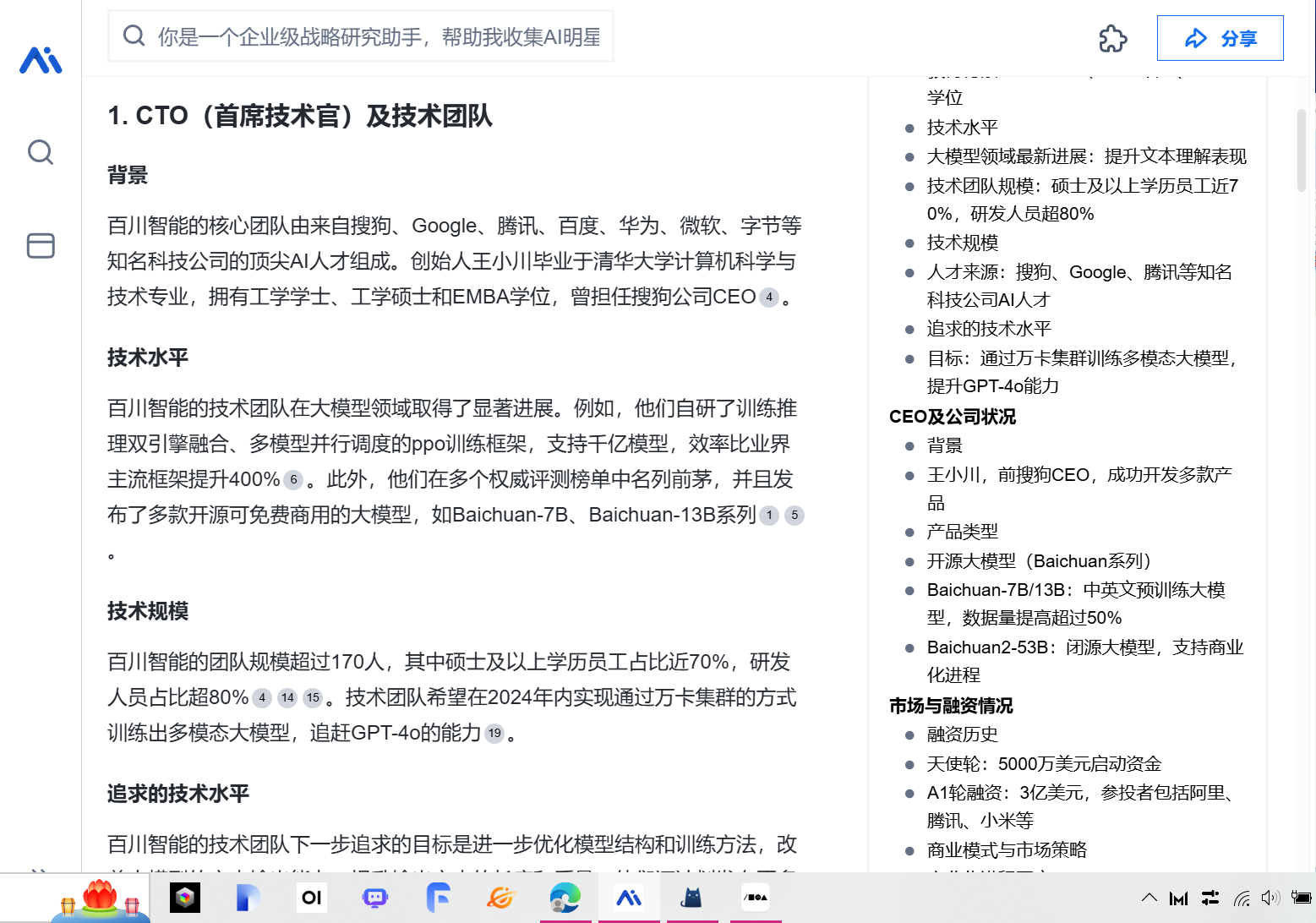Click the 分享 share button
Viewport: 1316px width, 923px height.
tap(1220, 38)
